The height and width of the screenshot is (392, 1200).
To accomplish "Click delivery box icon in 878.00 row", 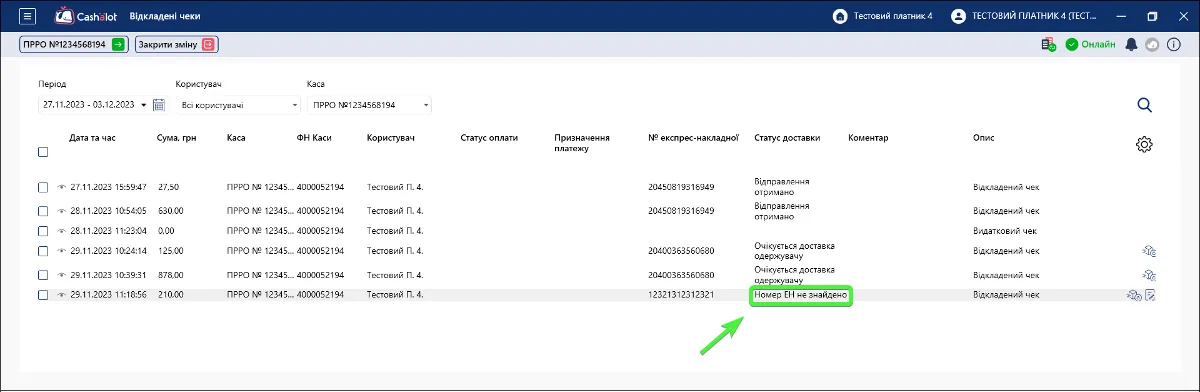I will pyautogui.click(x=1149, y=275).
